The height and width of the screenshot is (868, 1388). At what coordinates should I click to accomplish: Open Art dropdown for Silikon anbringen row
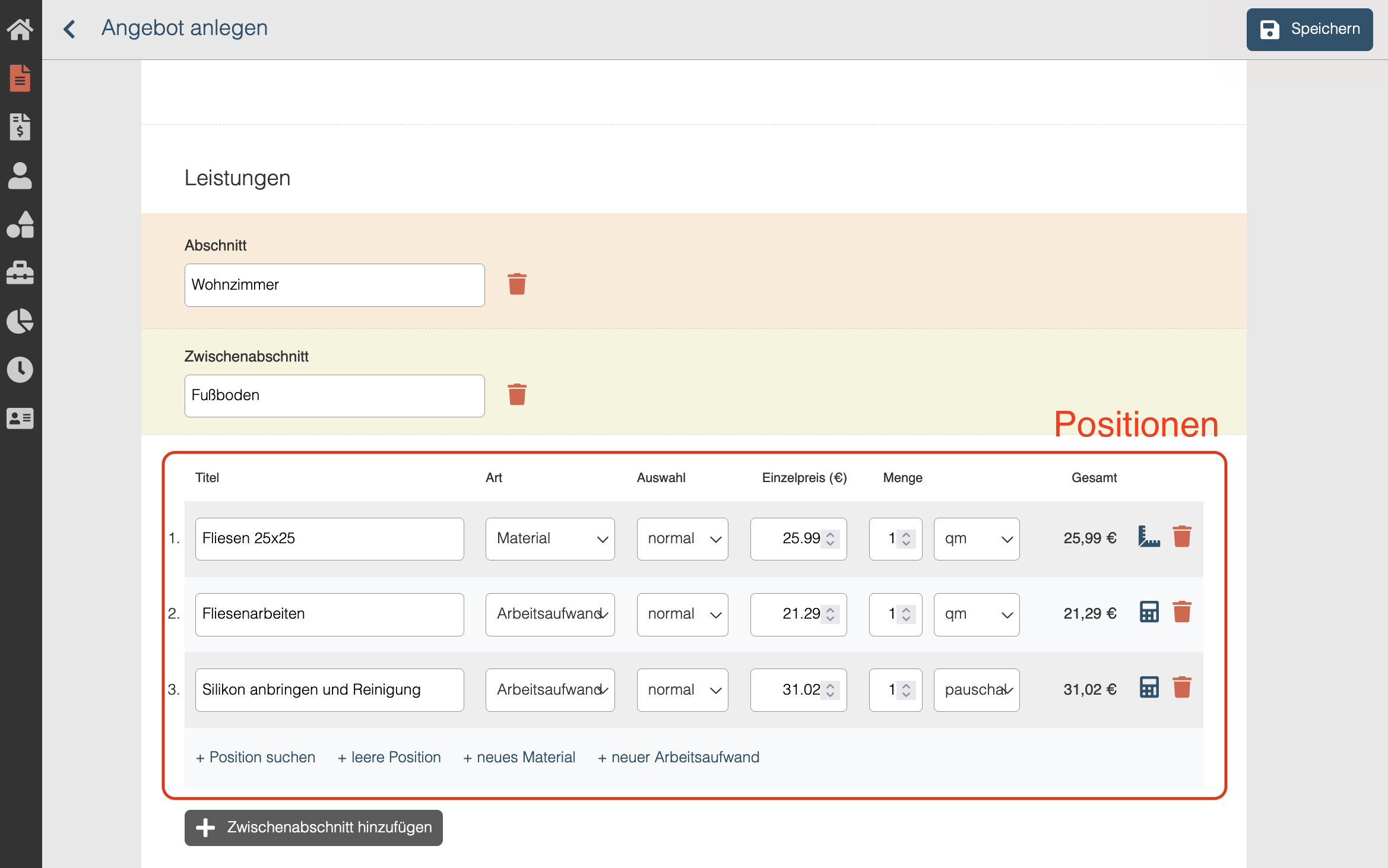click(x=550, y=690)
